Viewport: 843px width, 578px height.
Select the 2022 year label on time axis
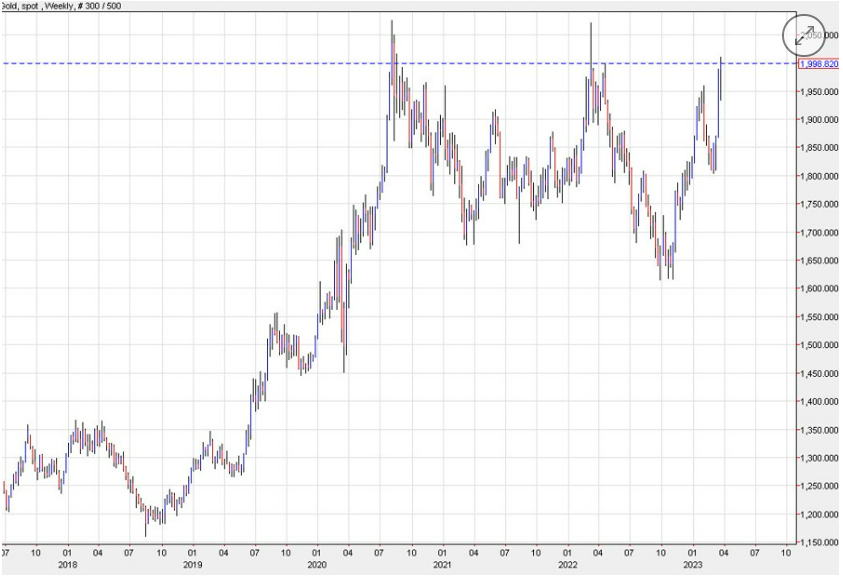[x=567, y=564]
